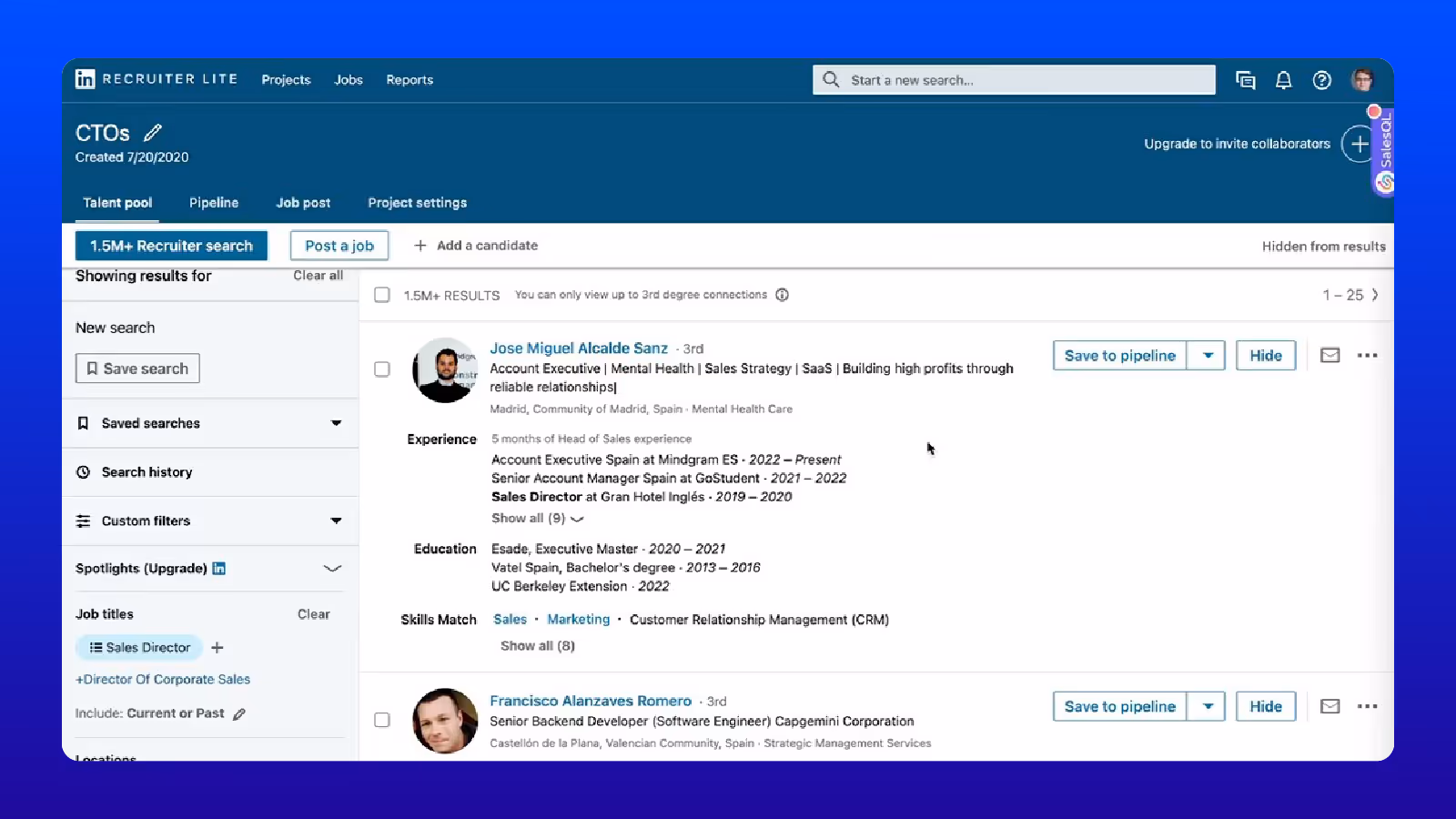Open Jose Miguel Alcalde Sanz profile photo
The height and width of the screenshot is (819, 1456).
click(445, 370)
